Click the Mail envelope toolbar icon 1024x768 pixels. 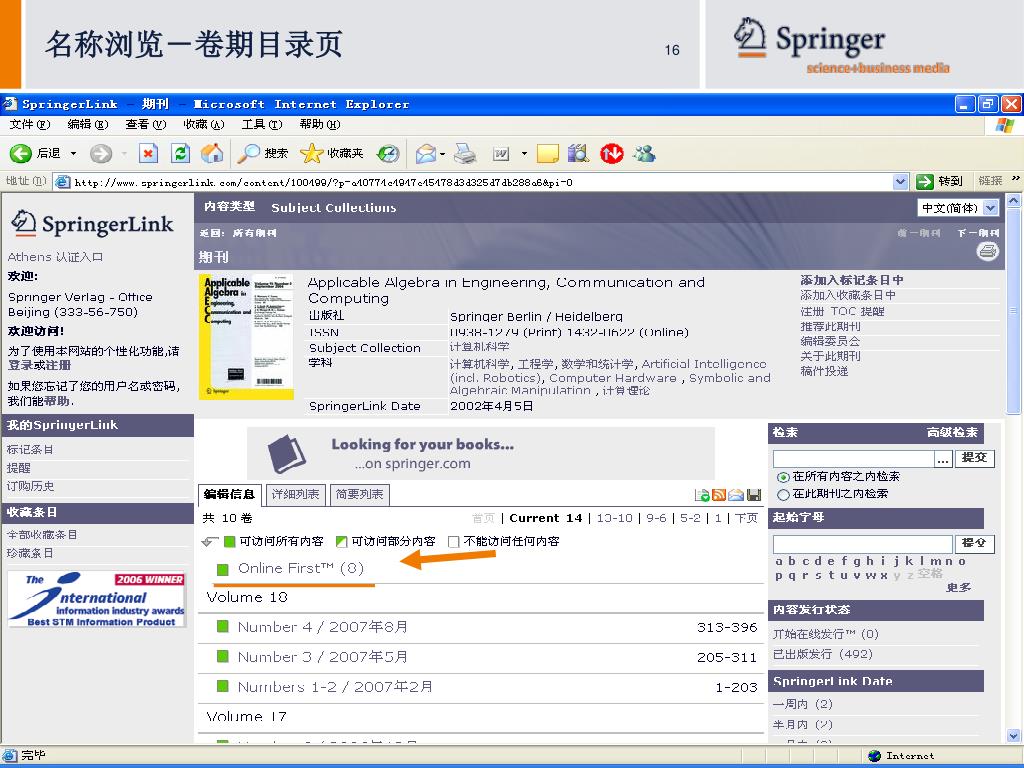(426, 154)
